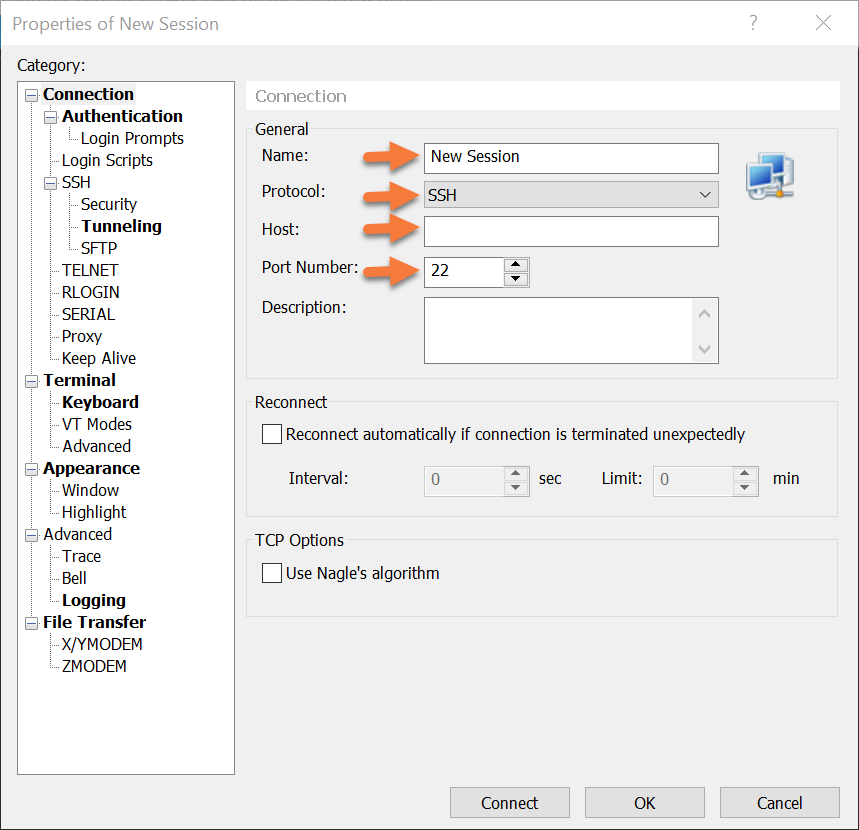Collapse the File Transfer node

click(31, 623)
